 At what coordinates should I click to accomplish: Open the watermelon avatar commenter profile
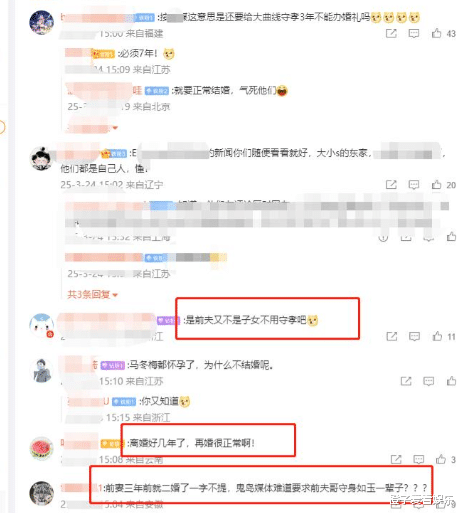[x=41, y=448]
